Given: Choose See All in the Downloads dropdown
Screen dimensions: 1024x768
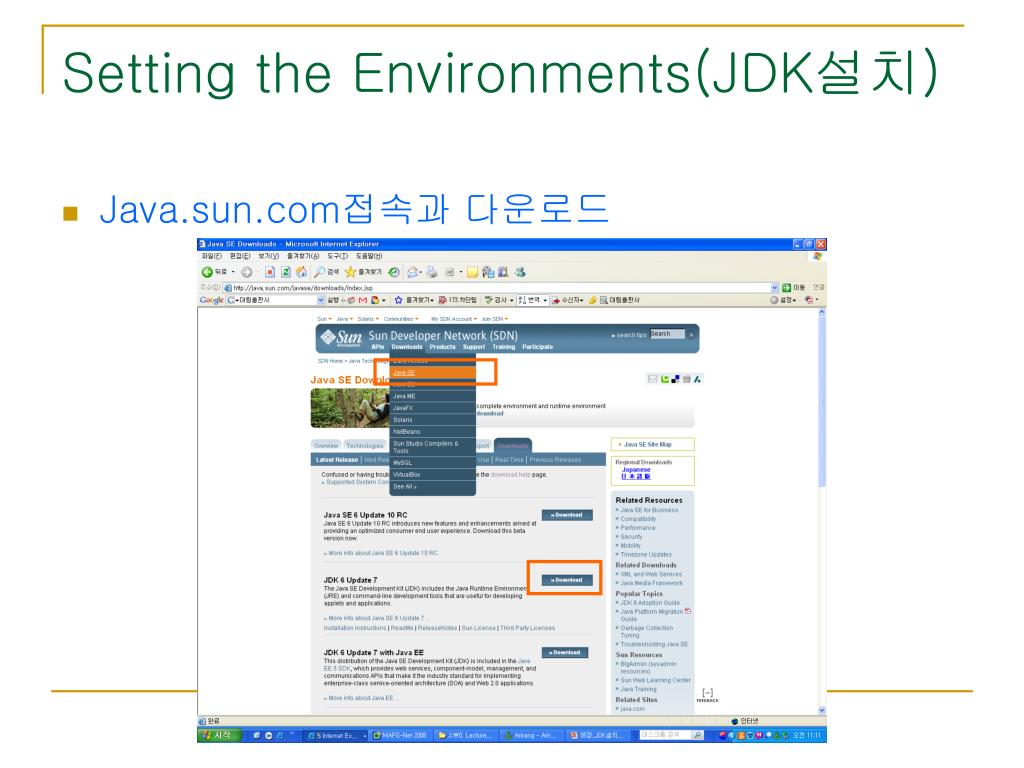Looking at the screenshot, I should 434,486.
